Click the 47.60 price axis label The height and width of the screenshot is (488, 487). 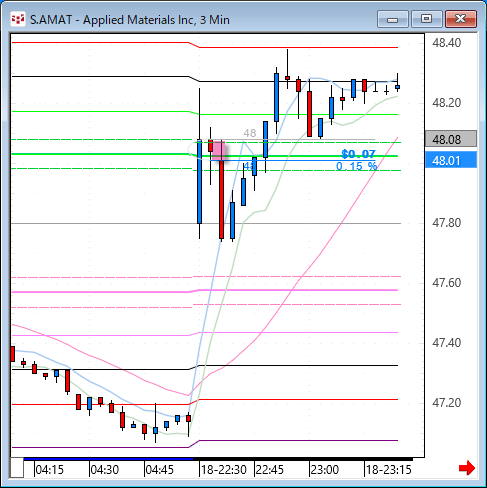click(x=447, y=283)
